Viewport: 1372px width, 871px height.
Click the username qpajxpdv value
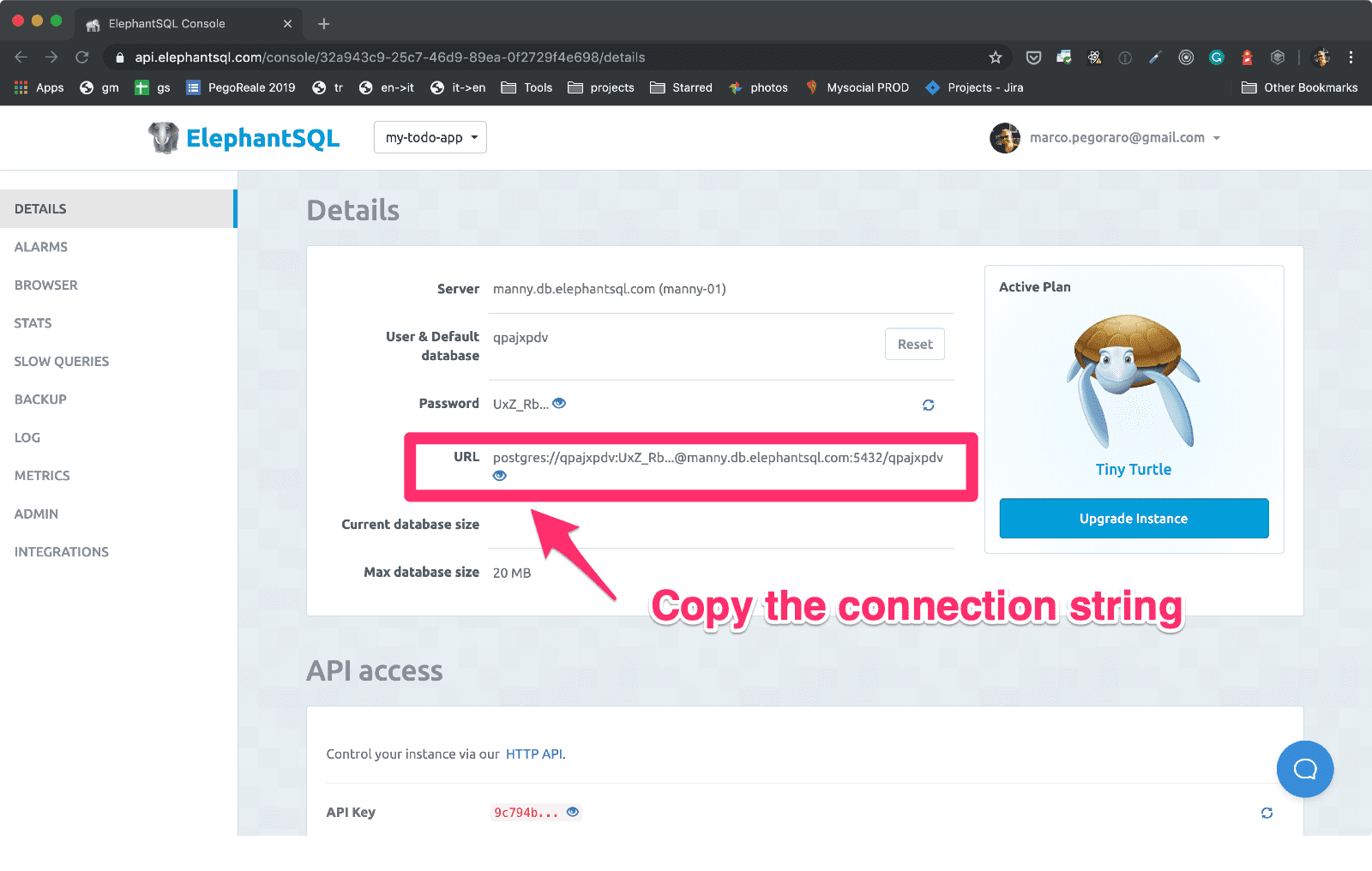click(x=521, y=337)
